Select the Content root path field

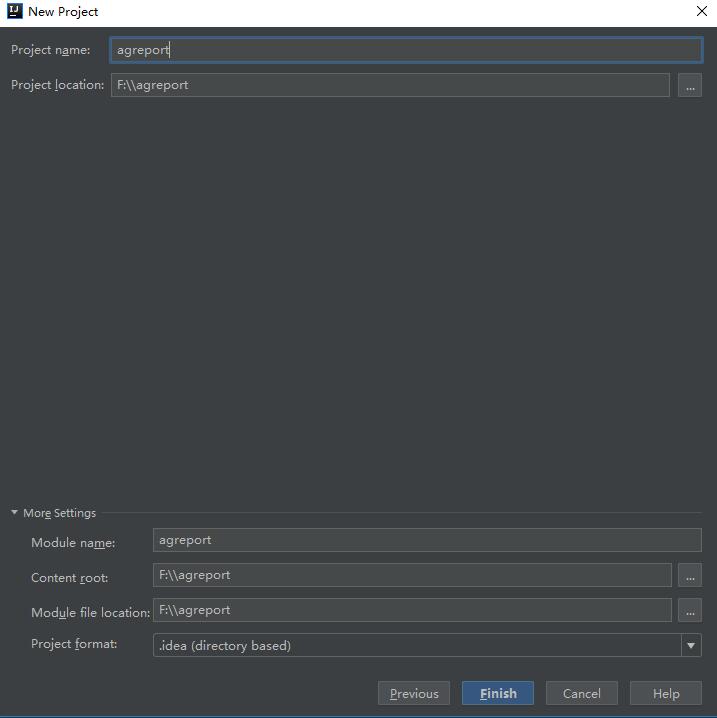coord(412,575)
